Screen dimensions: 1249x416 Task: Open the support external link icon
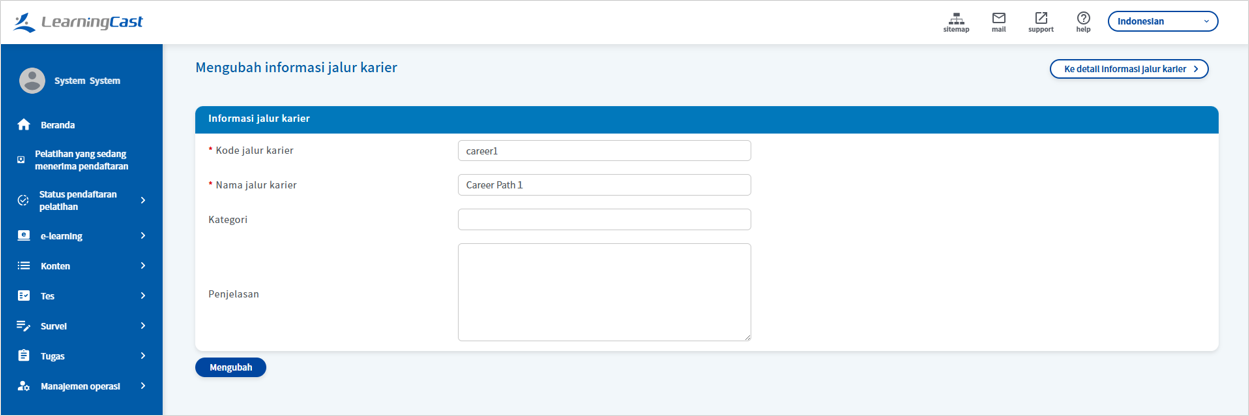(x=1040, y=18)
